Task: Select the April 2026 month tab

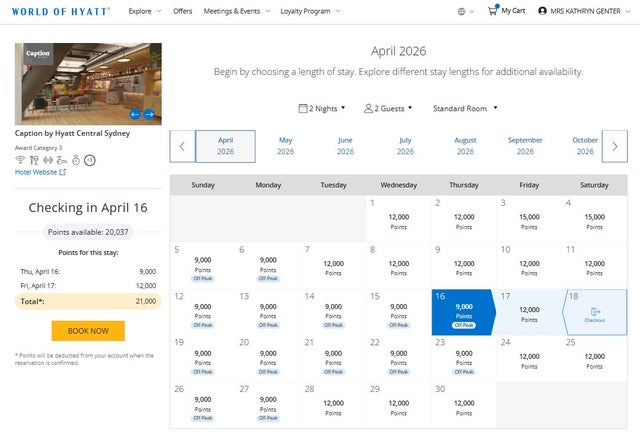Action: (x=225, y=146)
